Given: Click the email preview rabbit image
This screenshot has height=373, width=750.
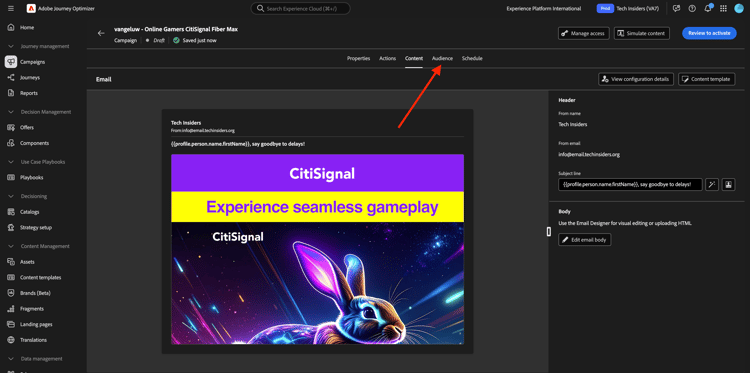Looking at the screenshot, I should coord(318,283).
